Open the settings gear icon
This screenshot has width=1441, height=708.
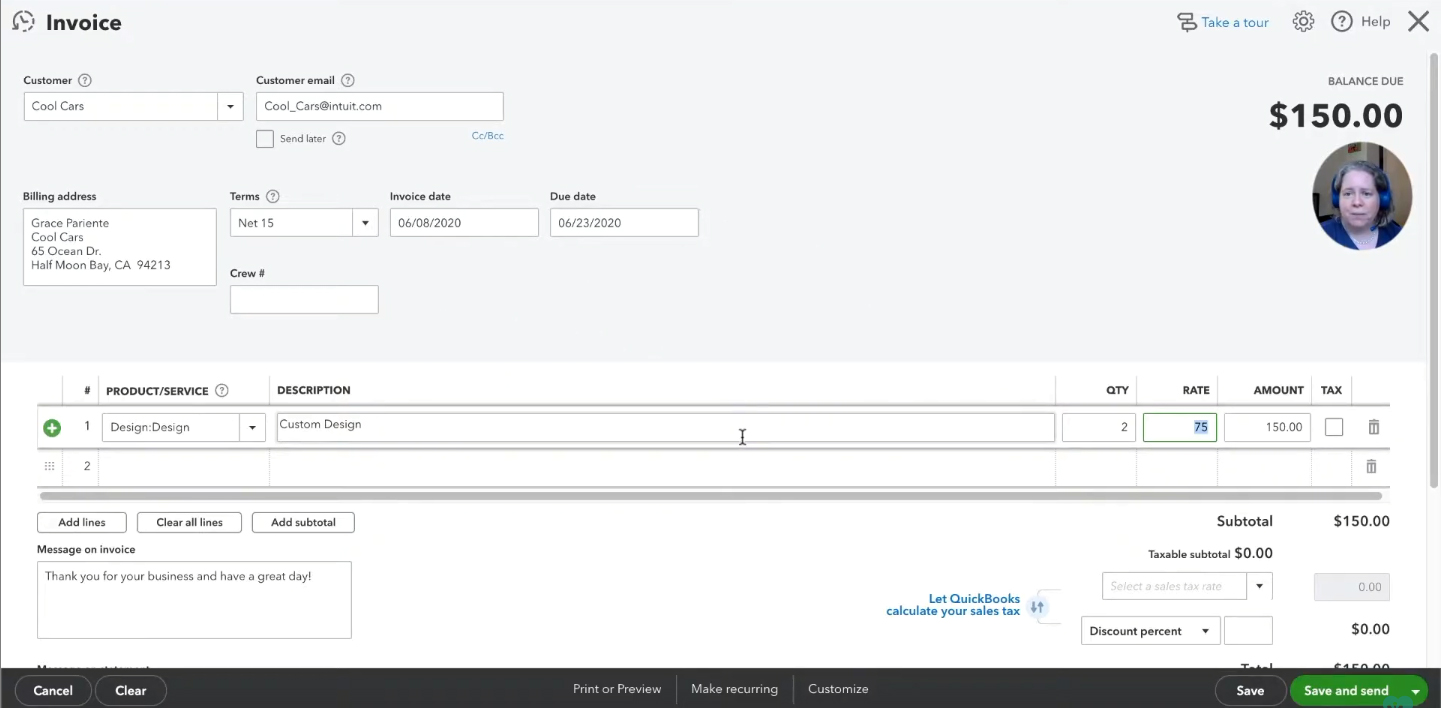click(x=1303, y=22)
